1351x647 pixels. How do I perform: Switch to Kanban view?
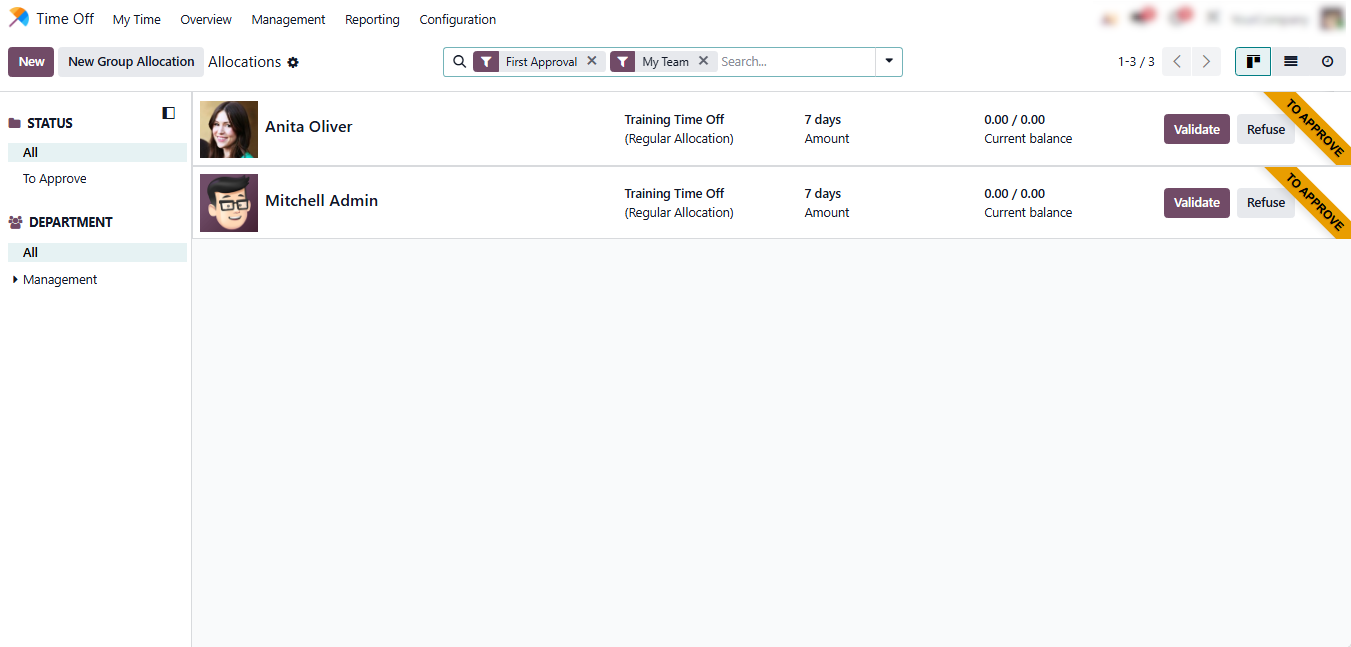(1253, 62)
